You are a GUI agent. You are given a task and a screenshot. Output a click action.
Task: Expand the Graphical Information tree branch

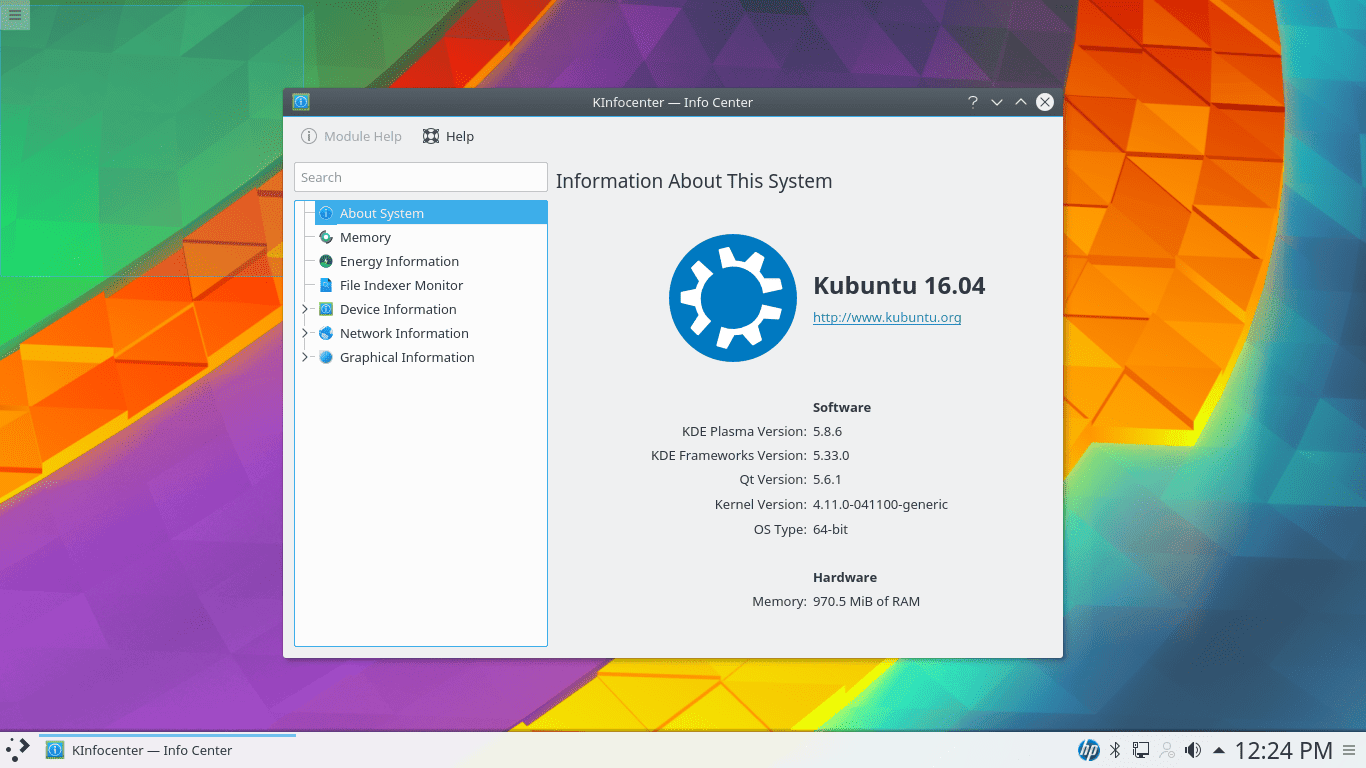(305, 357)
